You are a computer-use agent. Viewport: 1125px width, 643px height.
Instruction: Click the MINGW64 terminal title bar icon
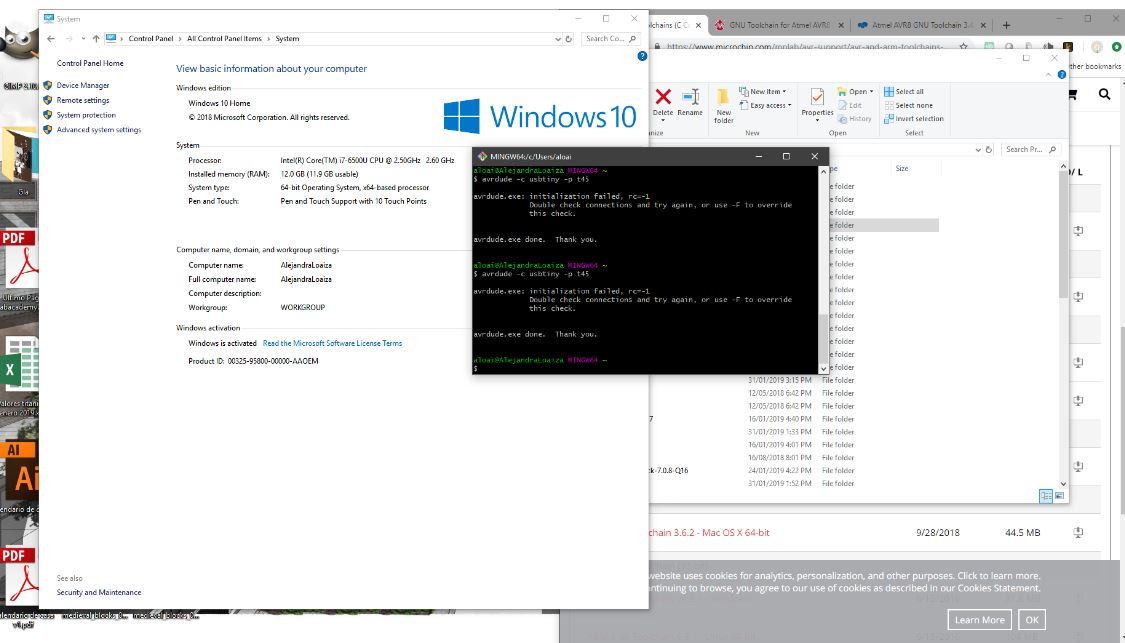482,156
